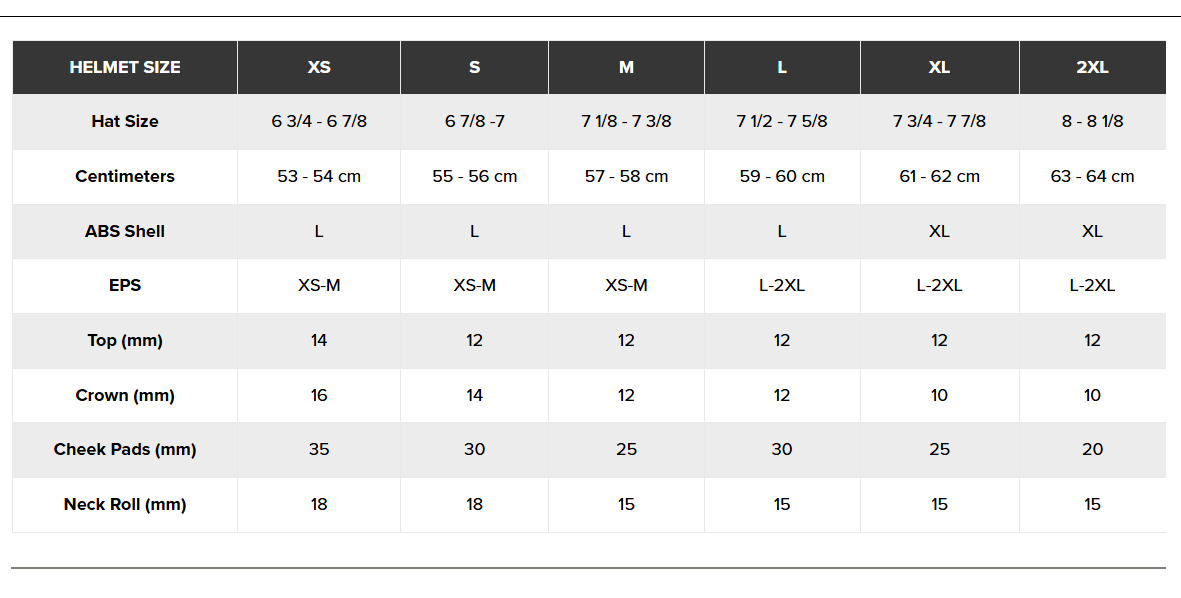Click the EPS row label
This screenshot has height=598, width=1181.
point(125,286)
